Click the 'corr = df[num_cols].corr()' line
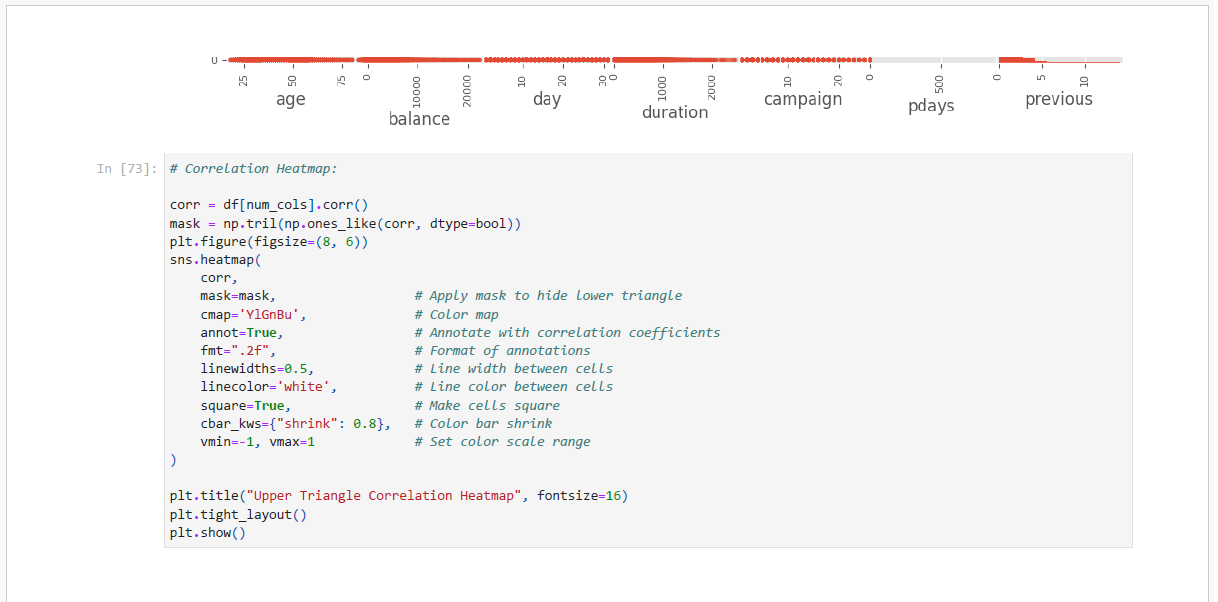Screen dimensions: 1218x602 (x=269, y=205)
